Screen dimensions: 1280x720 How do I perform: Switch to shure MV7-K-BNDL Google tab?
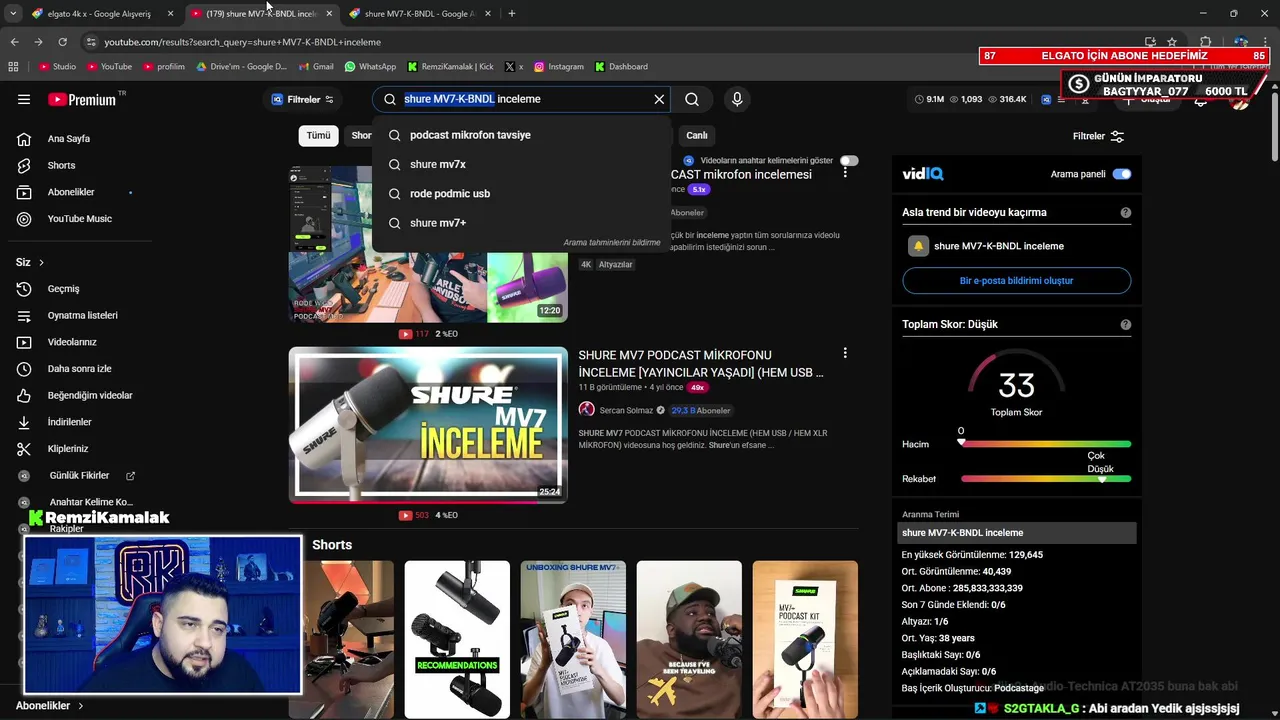419,14
